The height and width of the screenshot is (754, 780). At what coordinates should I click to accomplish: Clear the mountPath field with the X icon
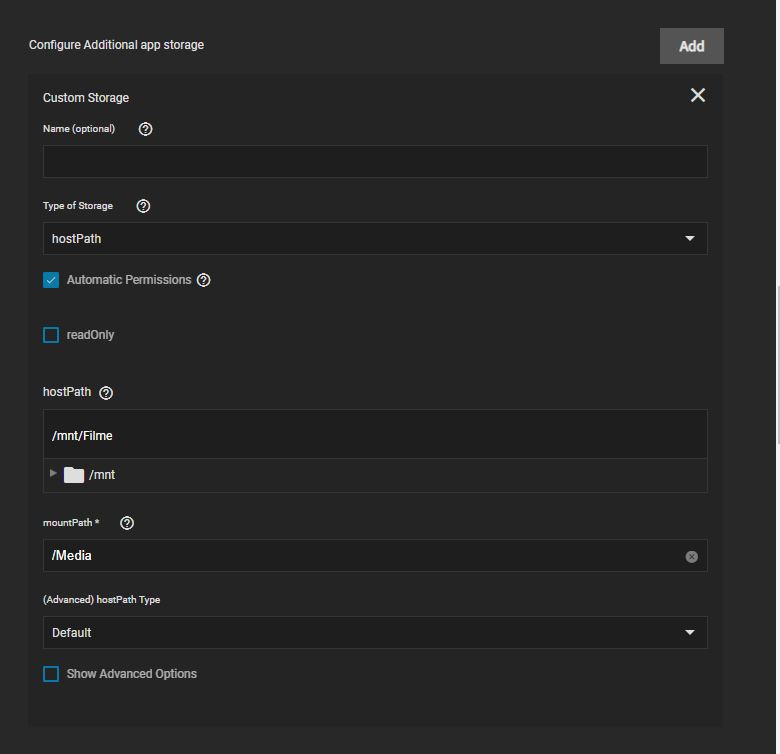(x=691, y=557)
